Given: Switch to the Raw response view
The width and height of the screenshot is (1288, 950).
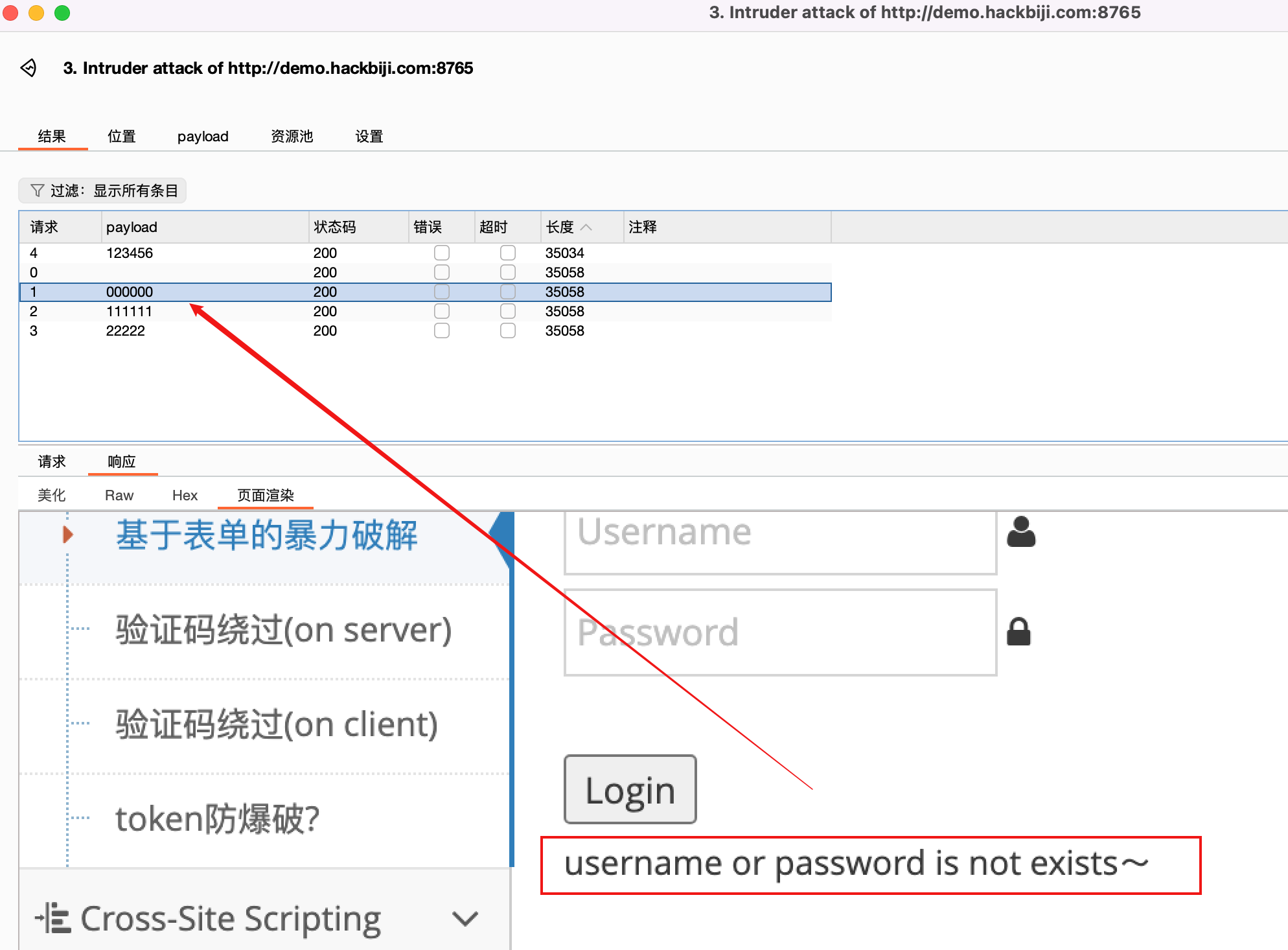Looking at the screenshot, I should click(119, 496).
